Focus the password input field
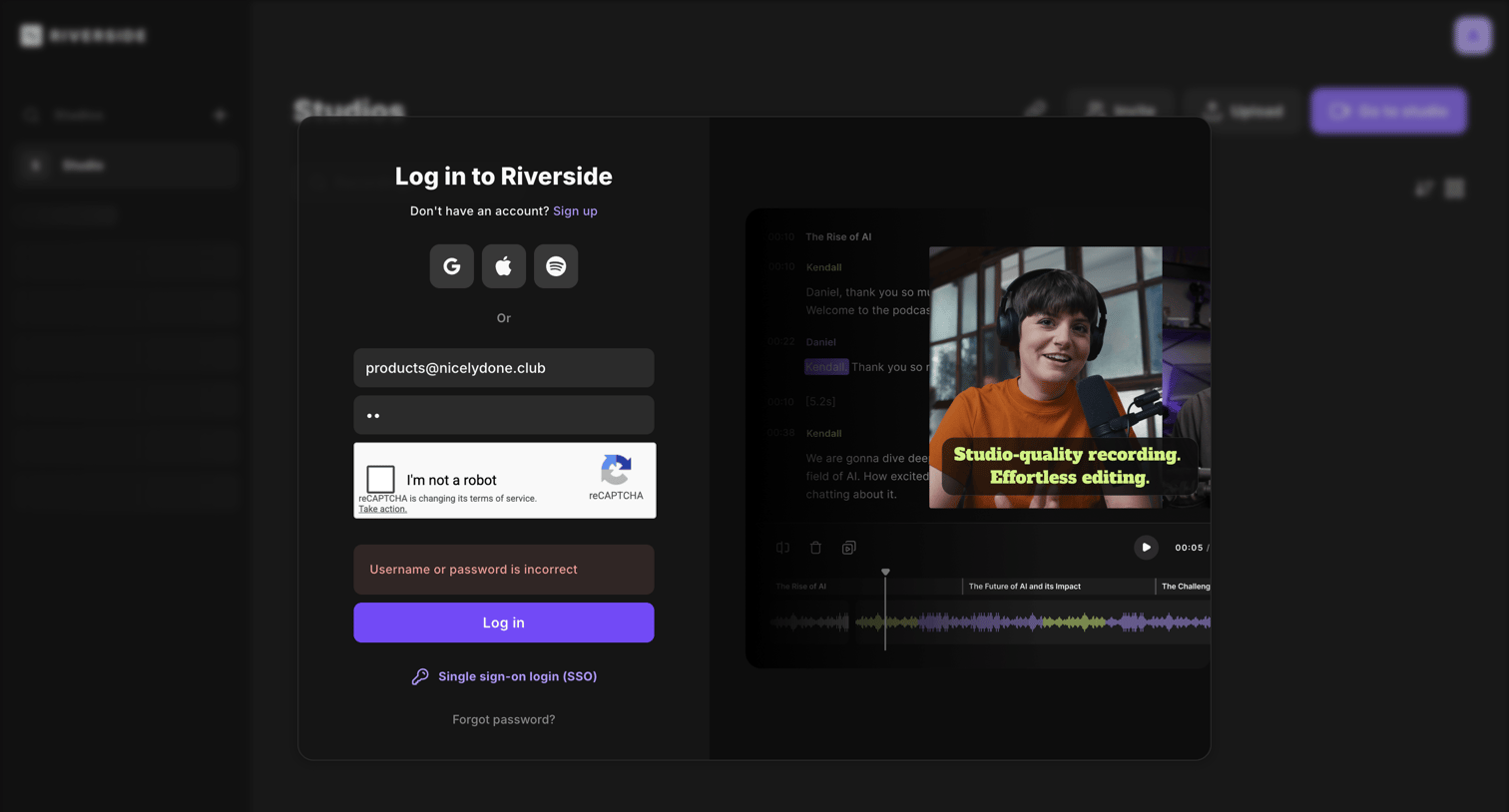Screen dimensions: 1509x812 [x=504, y=415]
